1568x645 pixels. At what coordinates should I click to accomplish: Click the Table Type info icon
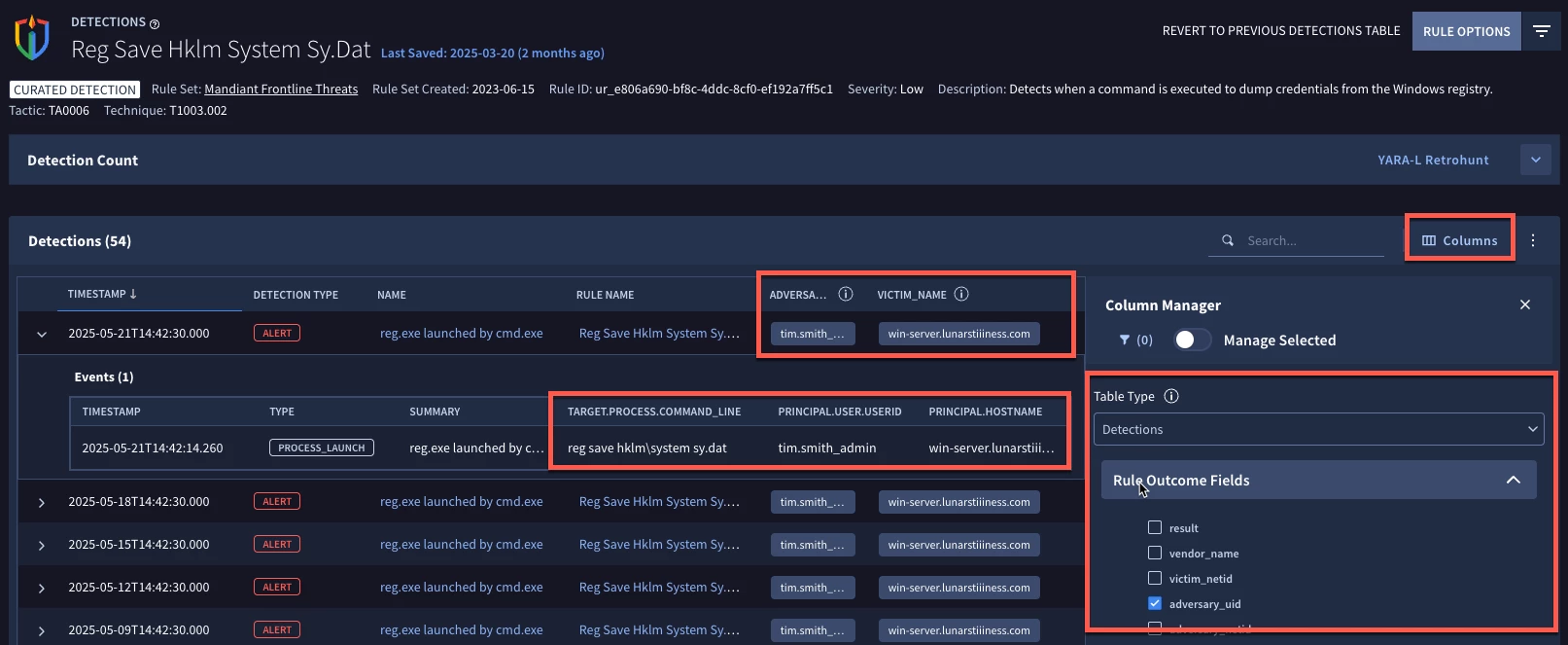pyautogui.click(x=1171, y=396)
